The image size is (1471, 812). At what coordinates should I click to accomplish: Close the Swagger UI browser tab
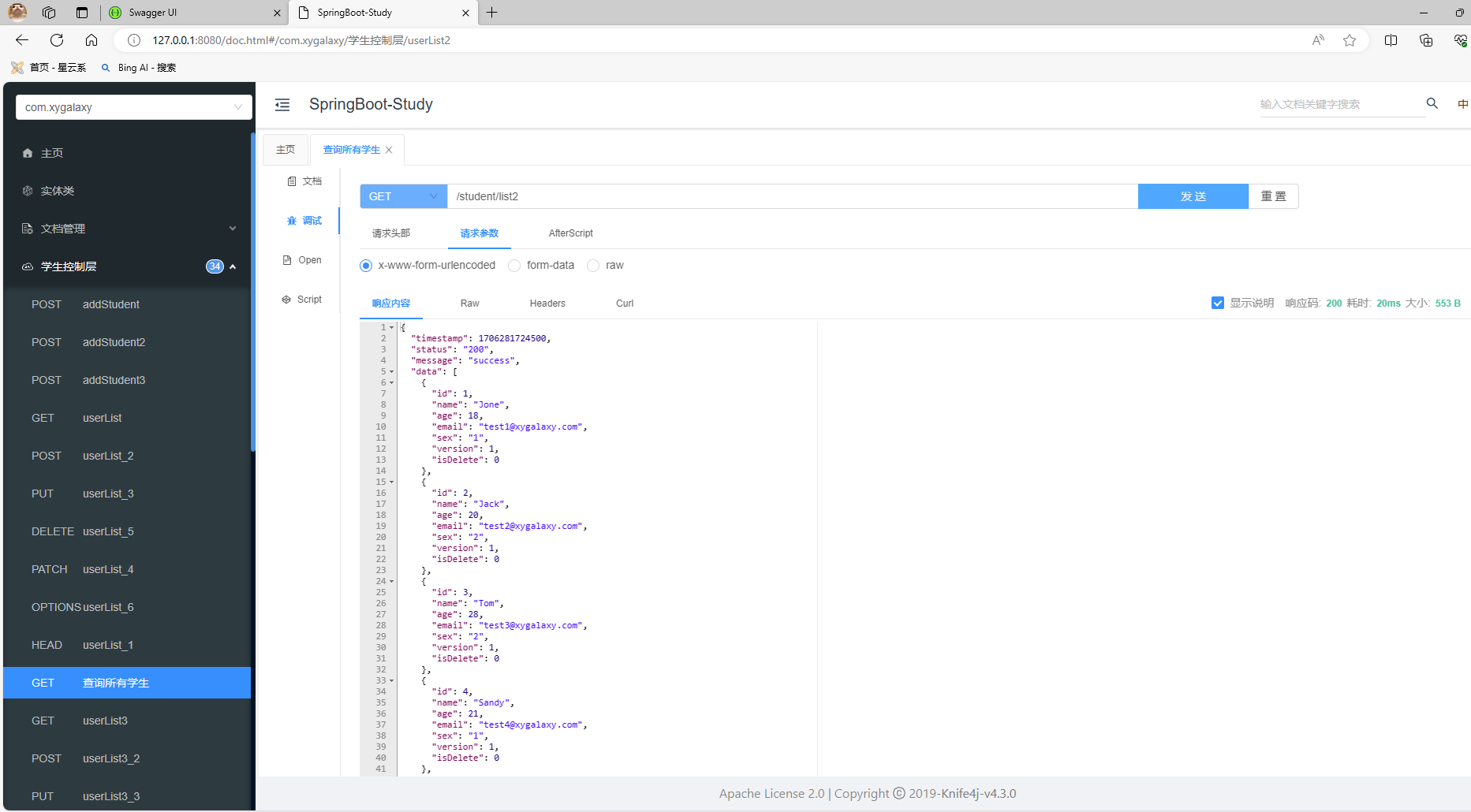coord(277,13)
